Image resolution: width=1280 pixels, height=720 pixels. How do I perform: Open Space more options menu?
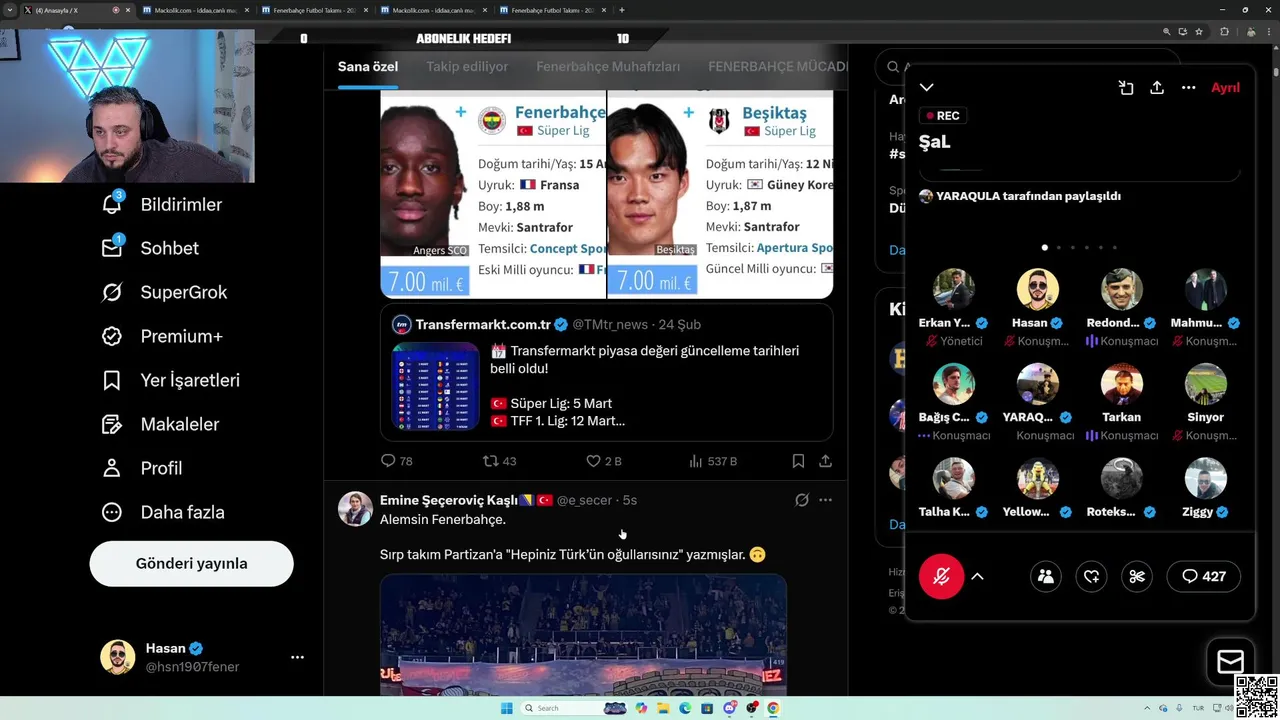(x=1188, y=88)
